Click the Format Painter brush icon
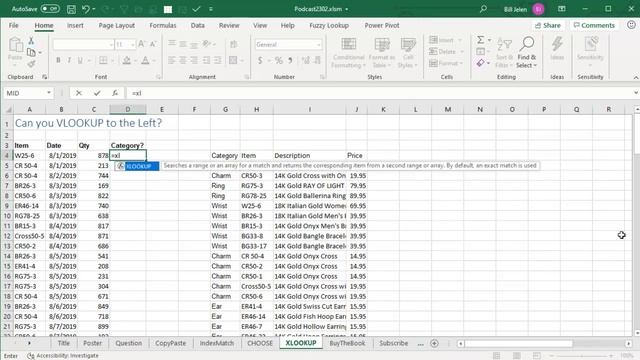This screenshot has height=360, width=640. (x=31, y=64)
